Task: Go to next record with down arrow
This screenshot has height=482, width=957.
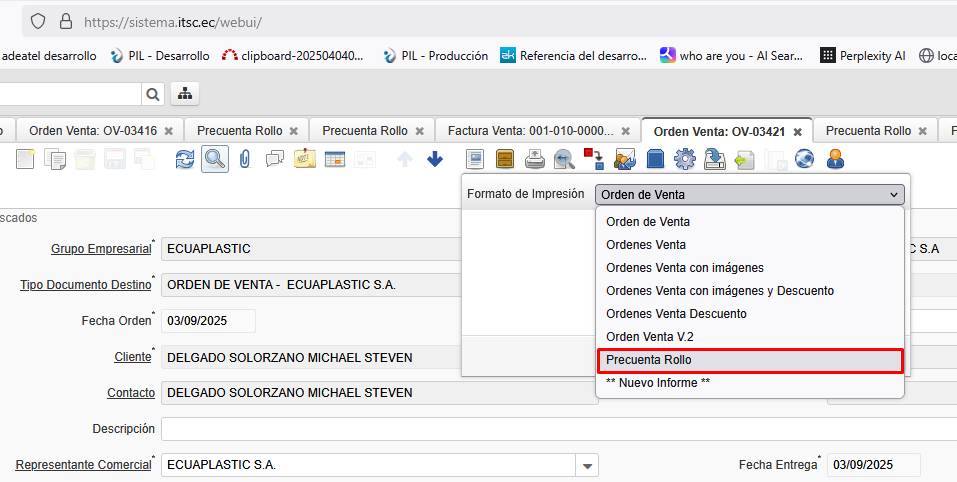Action: pyautogui.click(x=435, y=159)
